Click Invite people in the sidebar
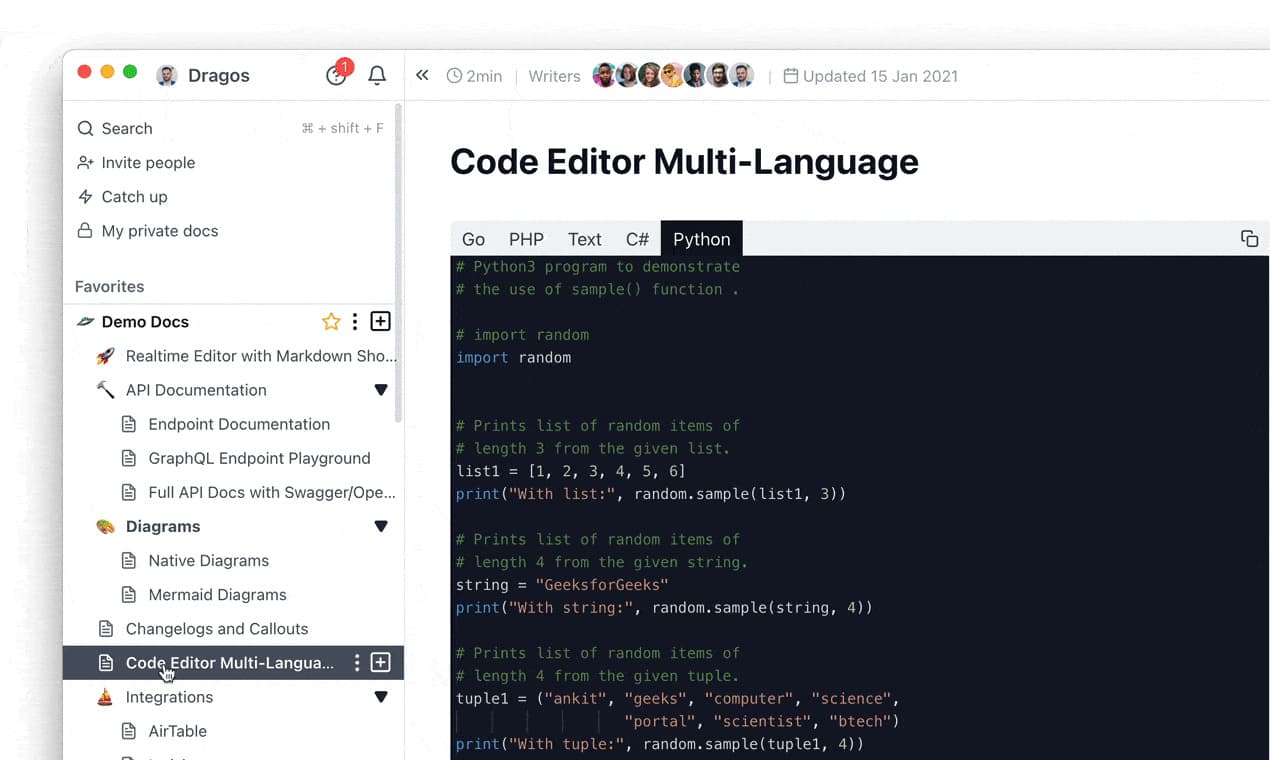Image resolution: width=1270 pixels, height=760 pixels. 146,162
